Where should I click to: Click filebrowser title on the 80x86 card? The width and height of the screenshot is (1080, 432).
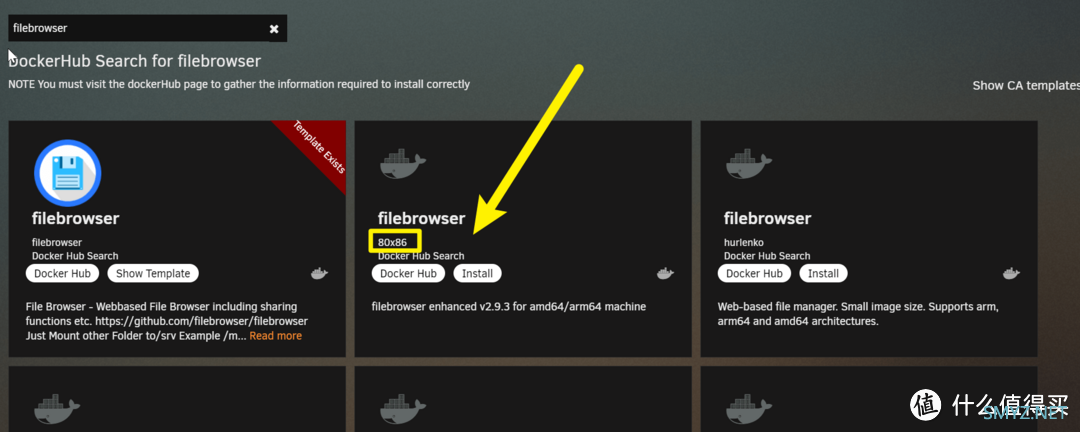(x=422, y=218)
